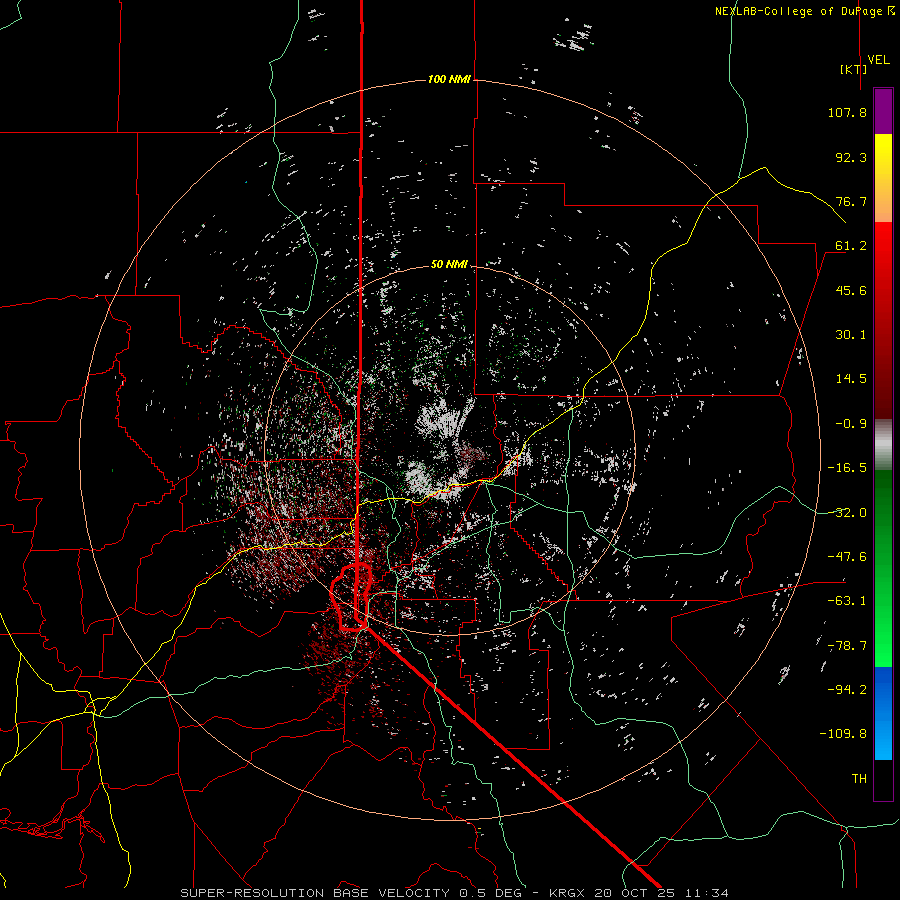
Task: Click the 50 NMI range ring label
Action: 449,265
